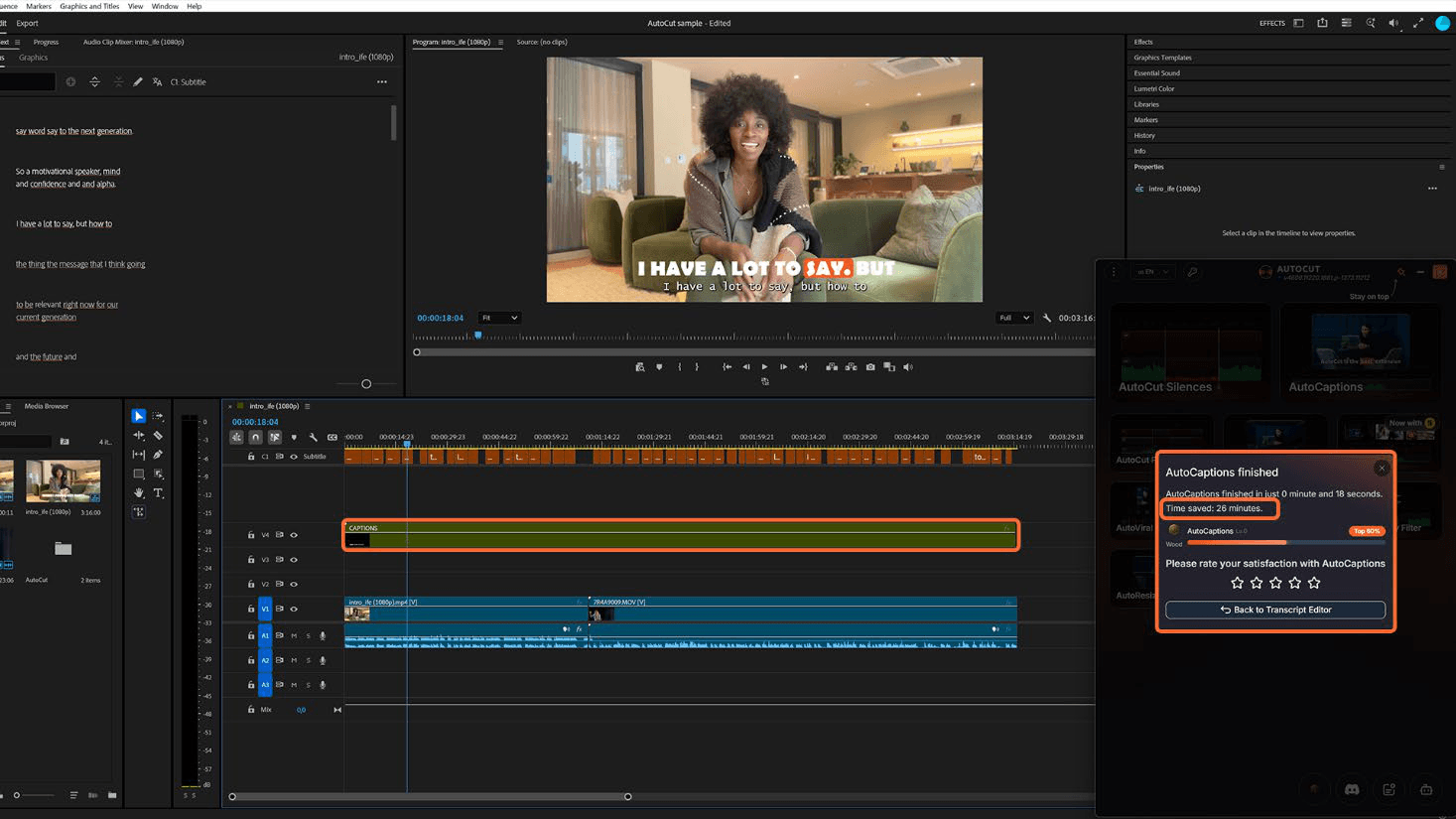This screenshot has height=819, width=1456.
Task: Switch to Source (no clips) tab
Action: click(x=542, y=42)
